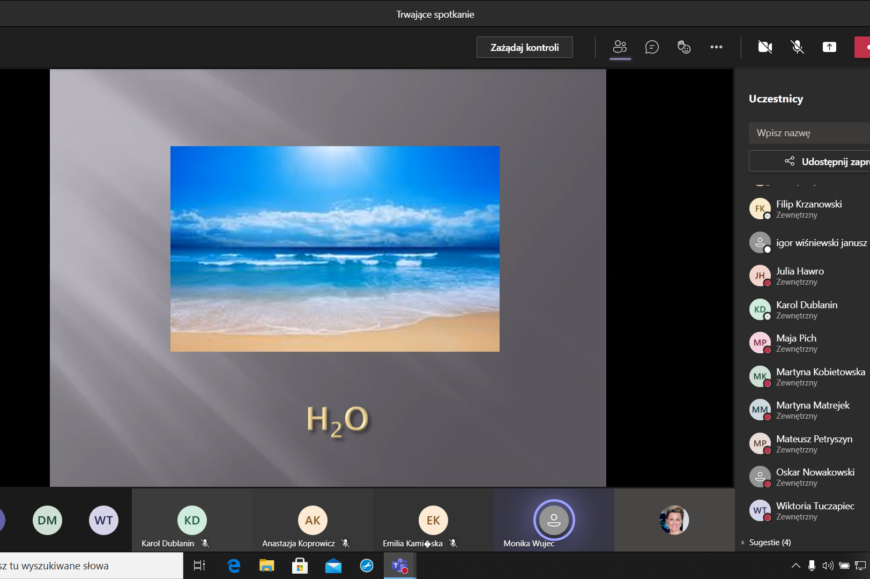Screen dimensions: 870x579
Task: Show hidden system tray icons
Action: click(796, 566)
